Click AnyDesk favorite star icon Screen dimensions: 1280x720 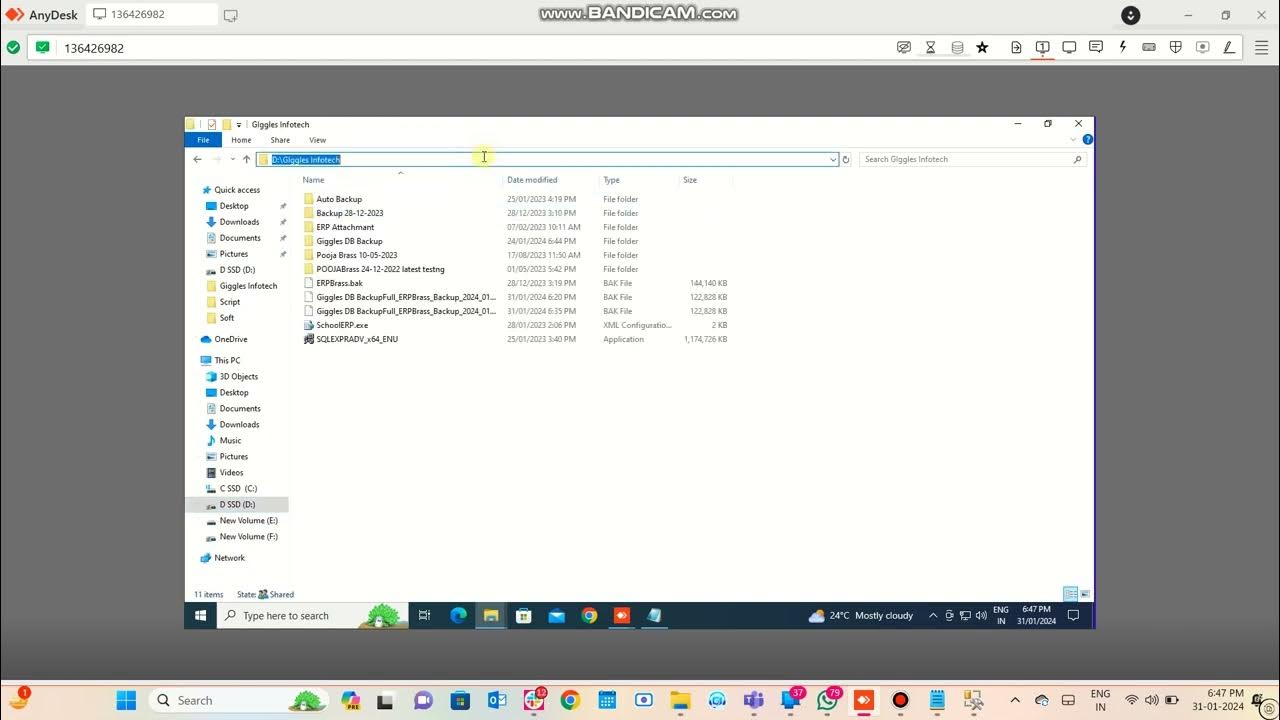[x=982, y=47]
